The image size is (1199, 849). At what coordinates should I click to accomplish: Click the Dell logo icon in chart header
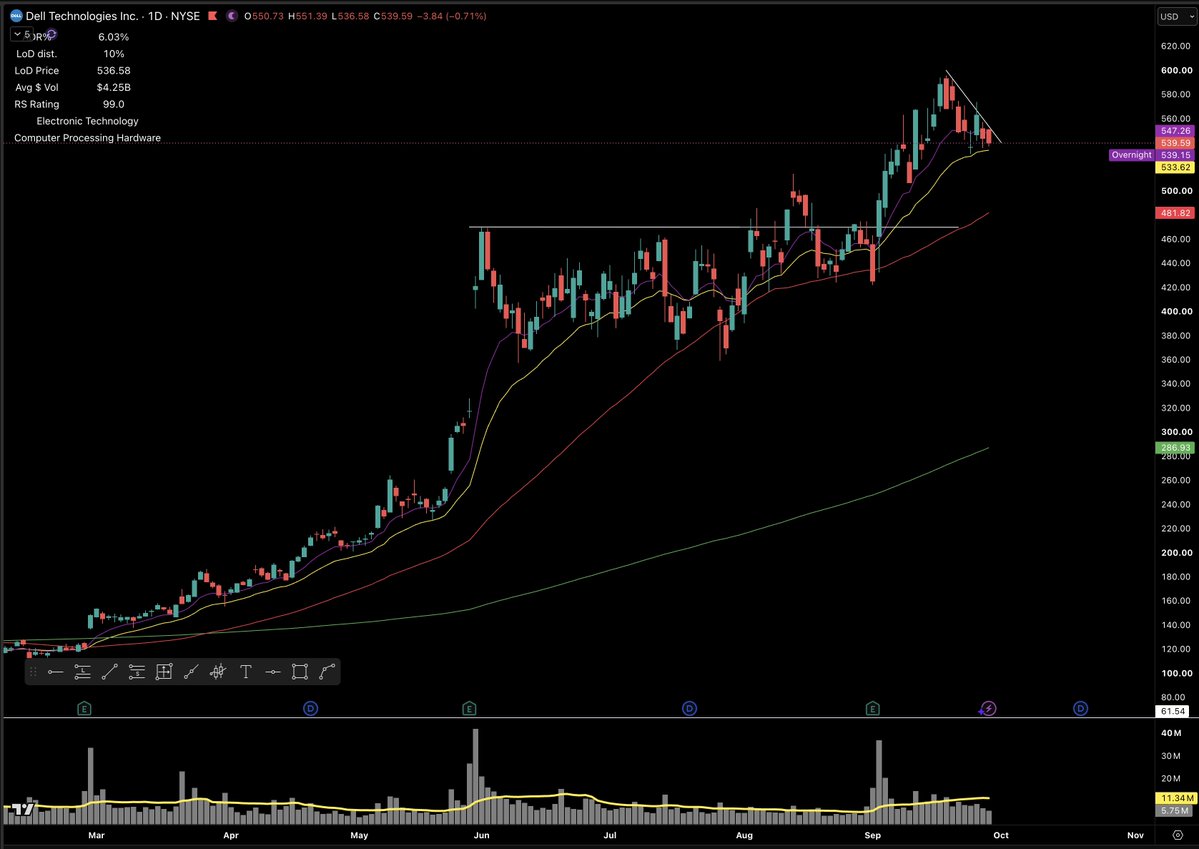click(x=16, y=16)
